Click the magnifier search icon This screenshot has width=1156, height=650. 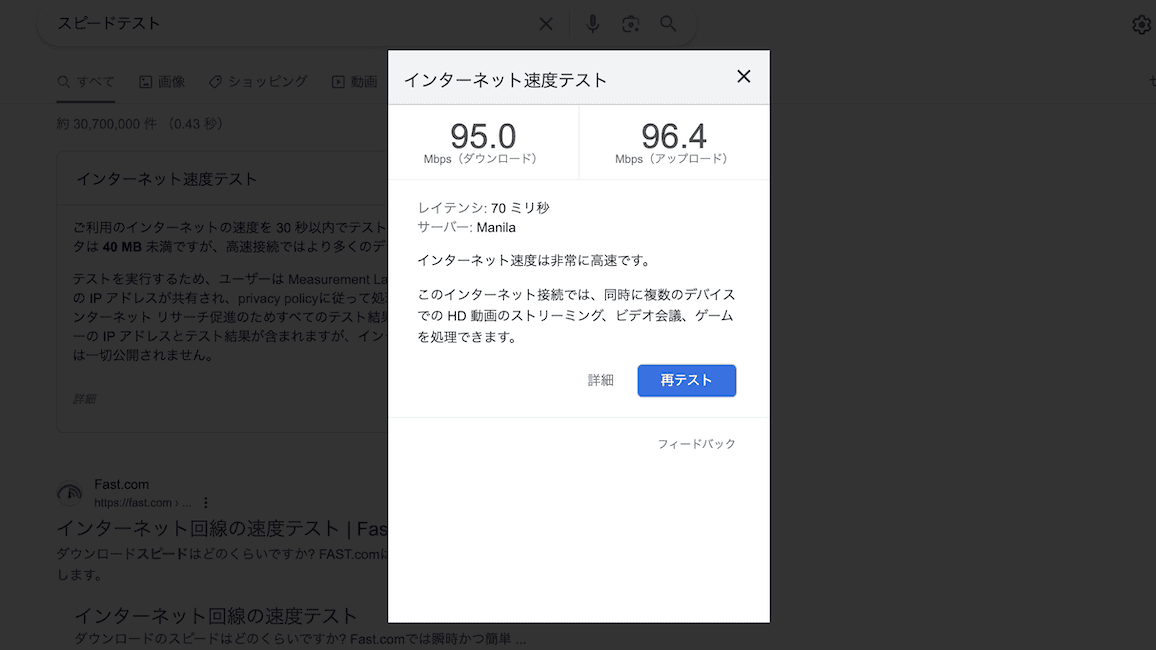coord(668,24)
